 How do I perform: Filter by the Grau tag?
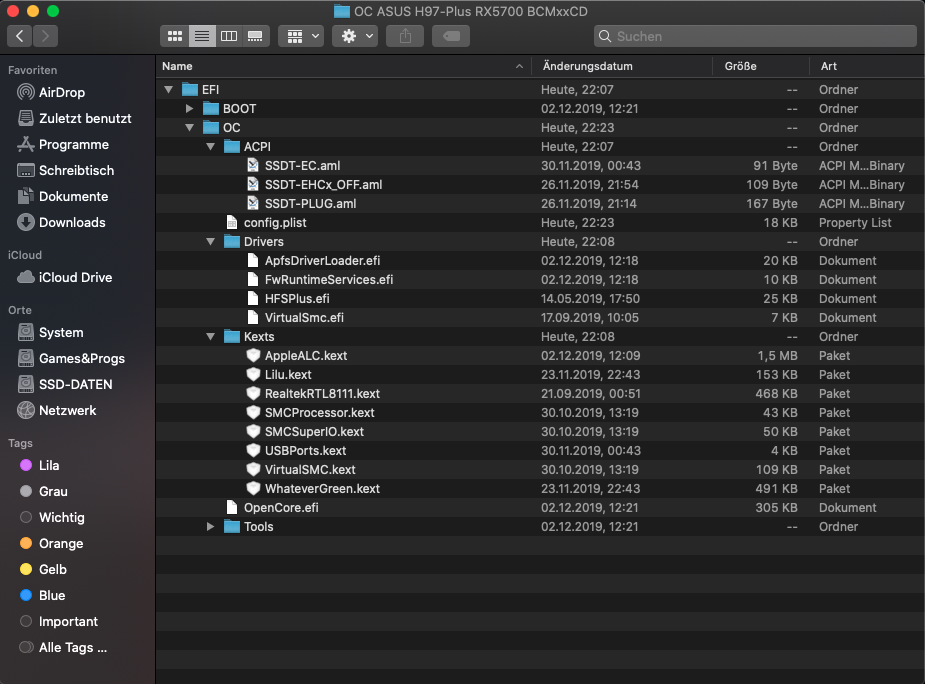(x=44, y=492)
